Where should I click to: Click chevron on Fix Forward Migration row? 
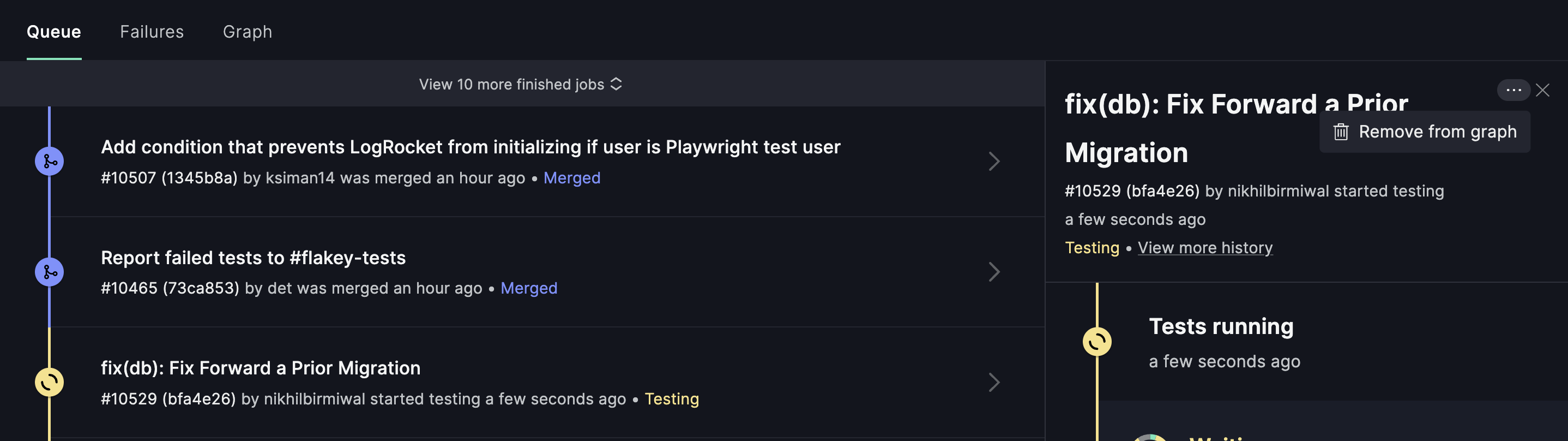pyautogui.click(x=993, y=383)
